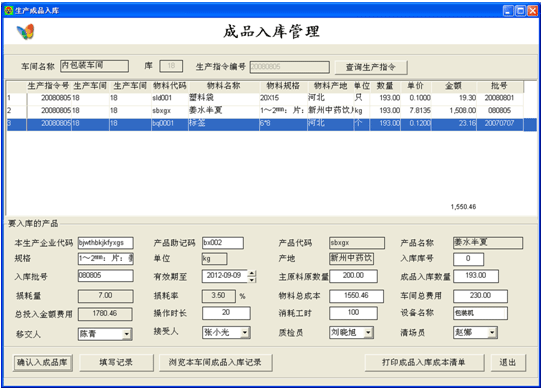Click the 数量 column header
Screen dimensions: 544x392
coord(385,86)
